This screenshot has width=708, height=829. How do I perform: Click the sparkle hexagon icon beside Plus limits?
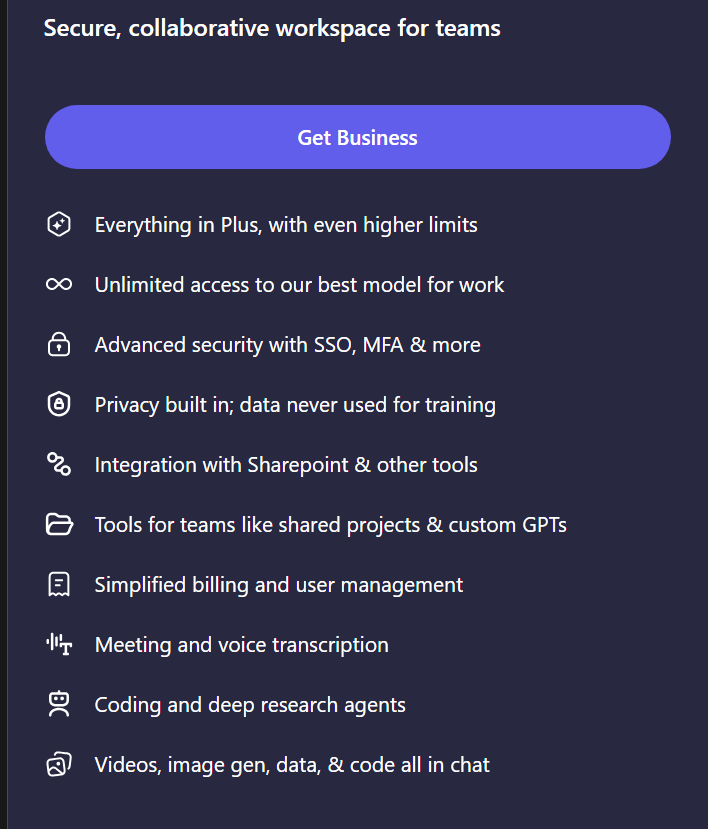[x=59, y=225]
